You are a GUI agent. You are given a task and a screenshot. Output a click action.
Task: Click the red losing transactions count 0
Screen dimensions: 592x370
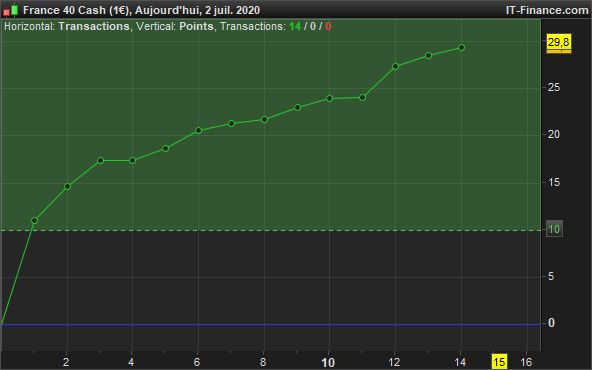point(328,26)
